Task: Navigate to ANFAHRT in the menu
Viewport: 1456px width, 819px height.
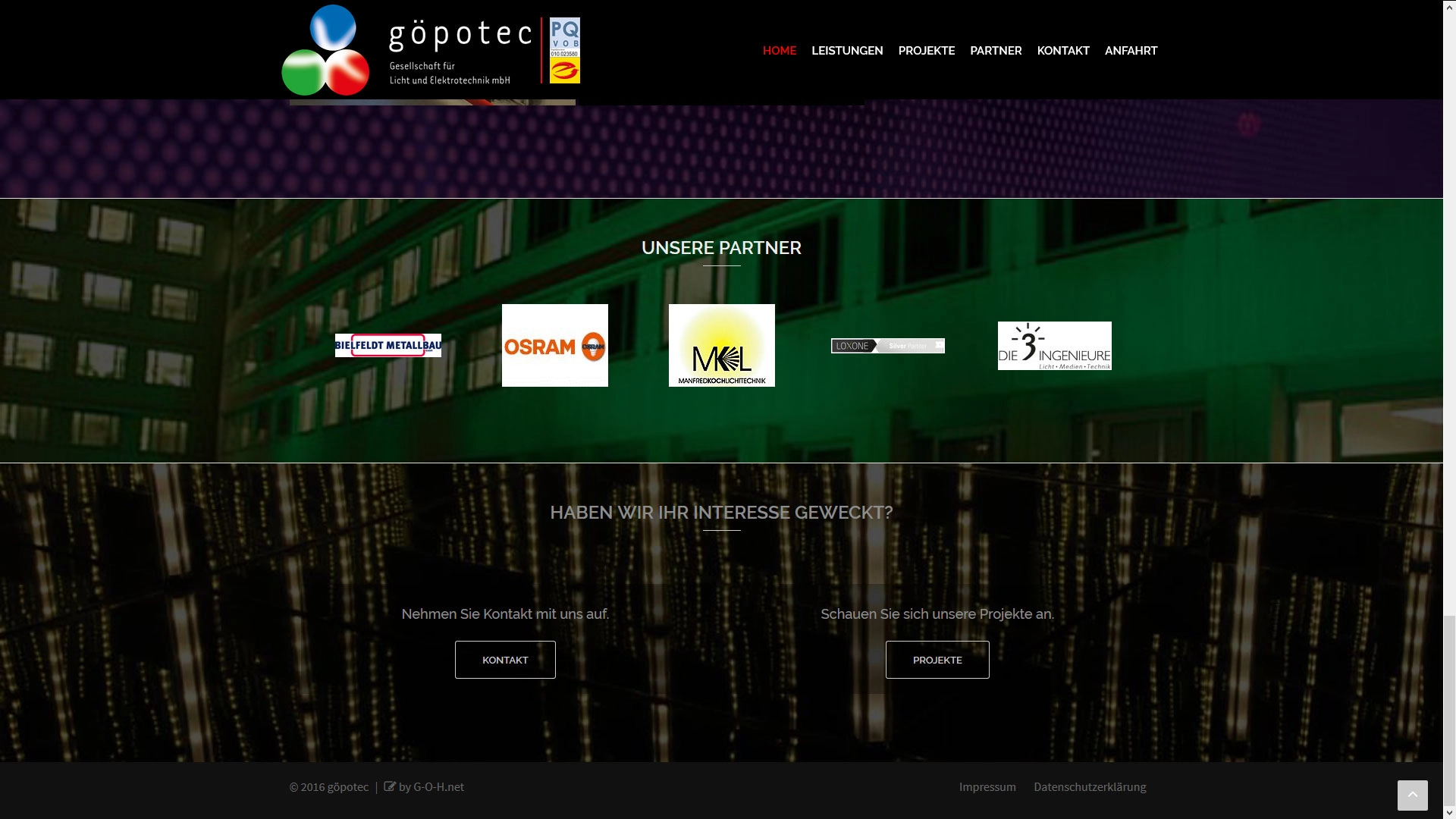Action: coord(1131,51)
